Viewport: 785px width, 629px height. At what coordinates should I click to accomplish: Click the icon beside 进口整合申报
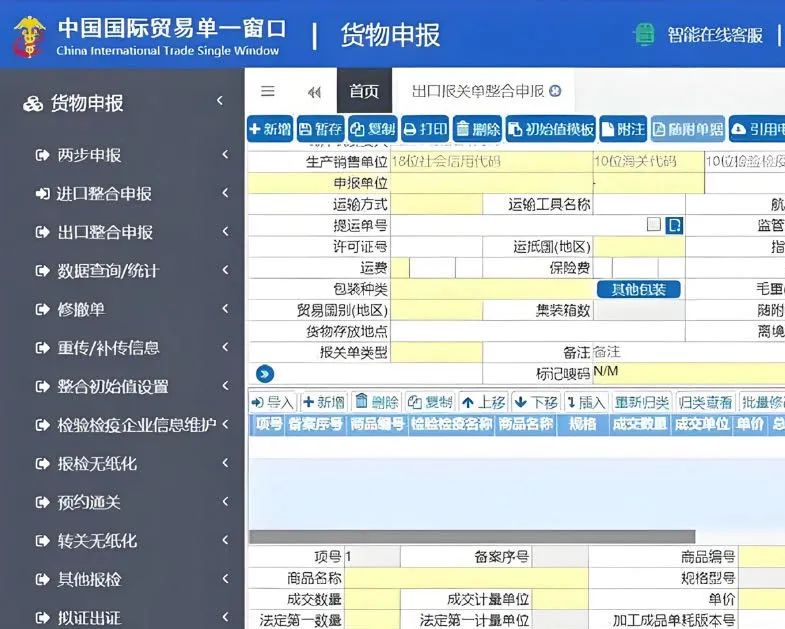point(43,193)
